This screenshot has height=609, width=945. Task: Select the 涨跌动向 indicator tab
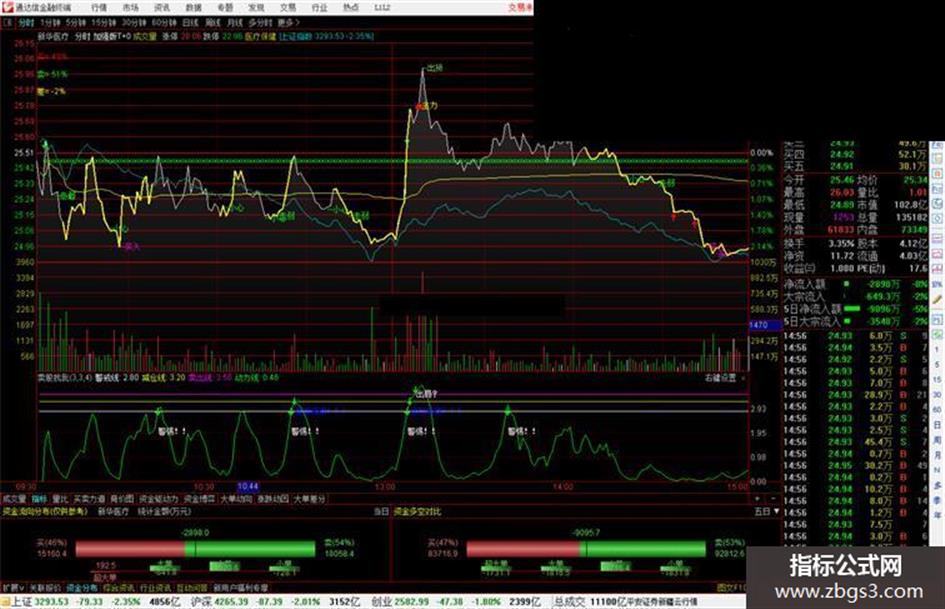point(272,499)
